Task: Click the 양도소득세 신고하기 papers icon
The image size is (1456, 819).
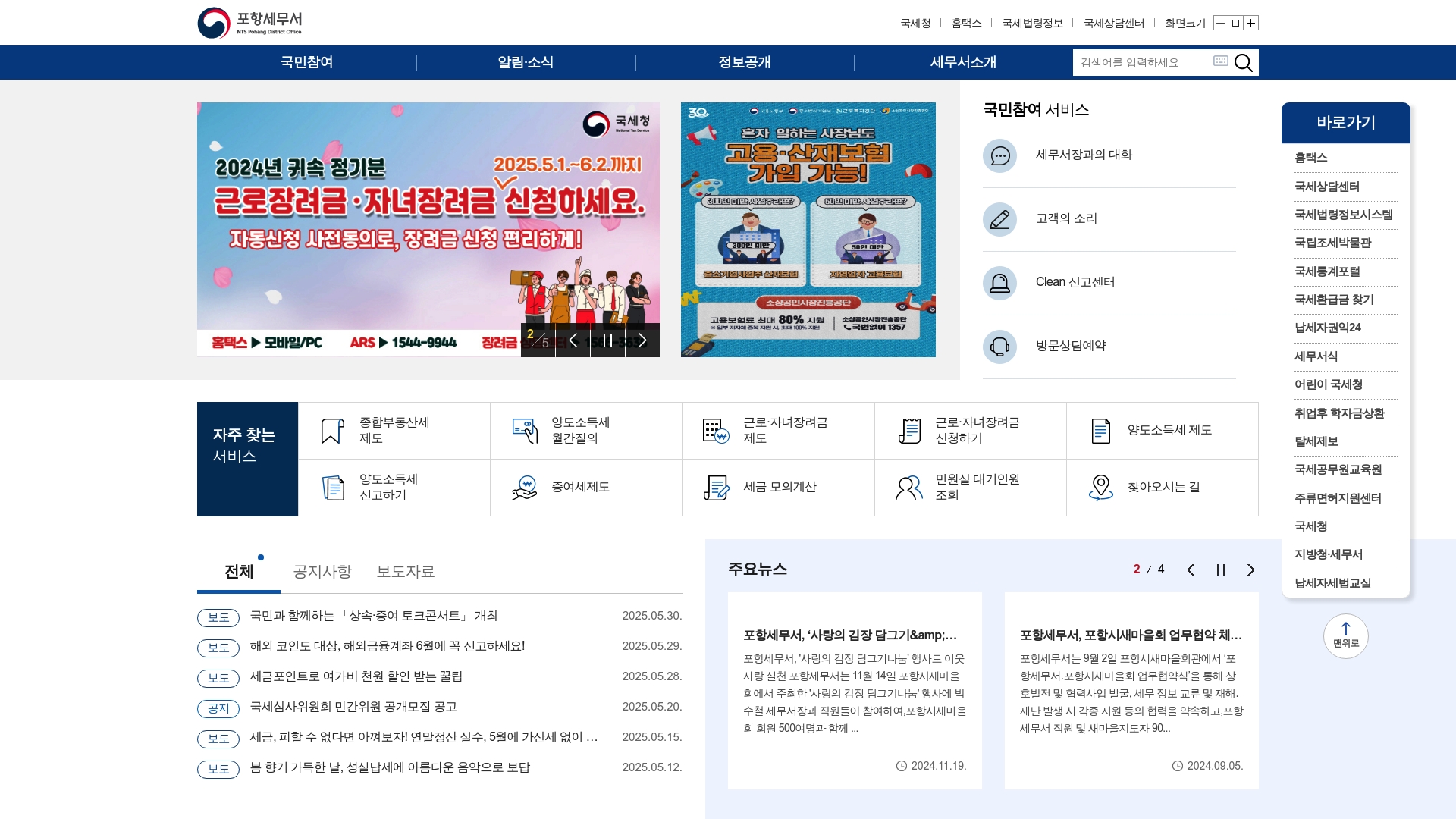Action: coord(332,488)
